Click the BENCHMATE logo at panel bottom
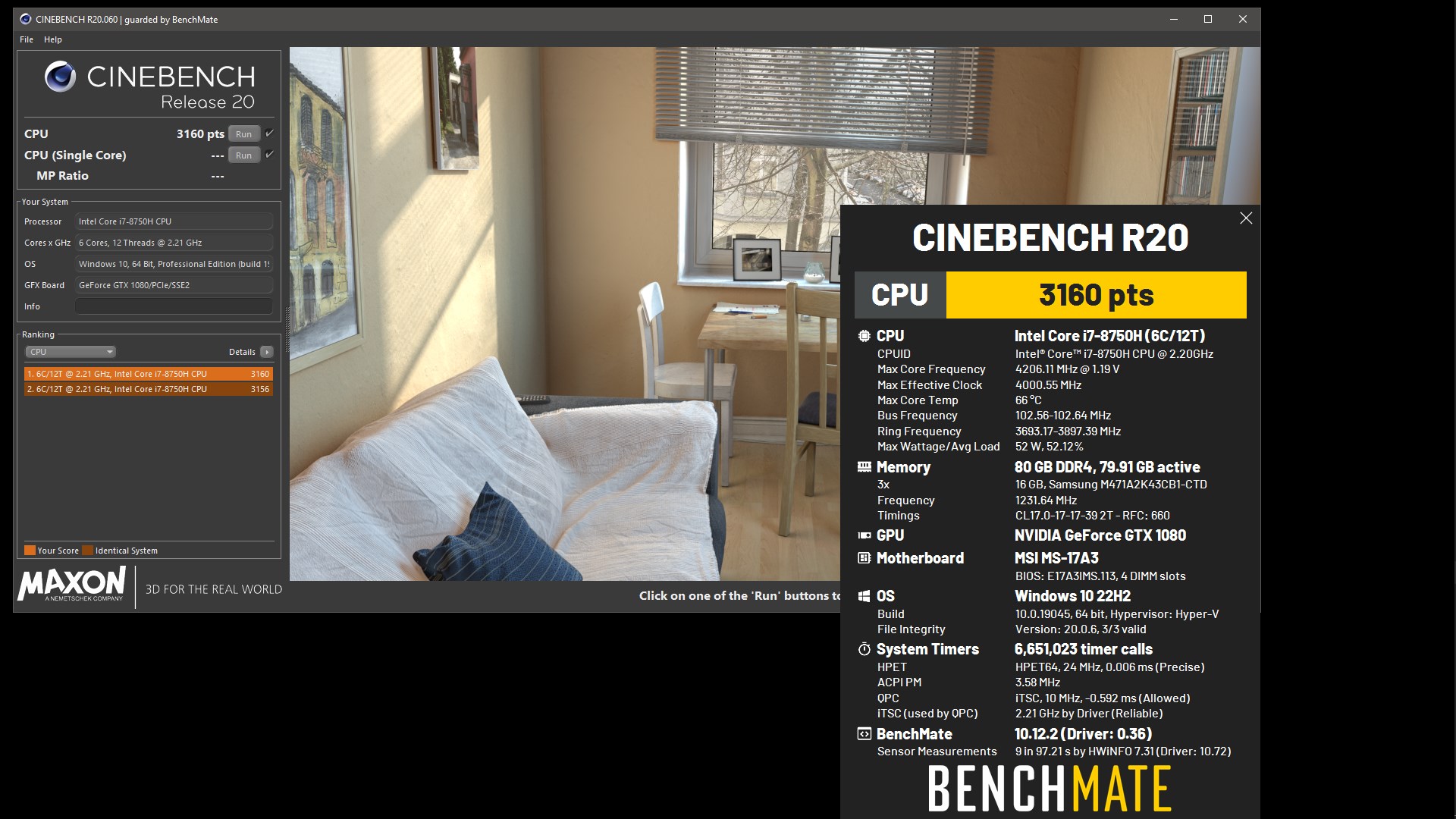 (x=1050, y=789)
